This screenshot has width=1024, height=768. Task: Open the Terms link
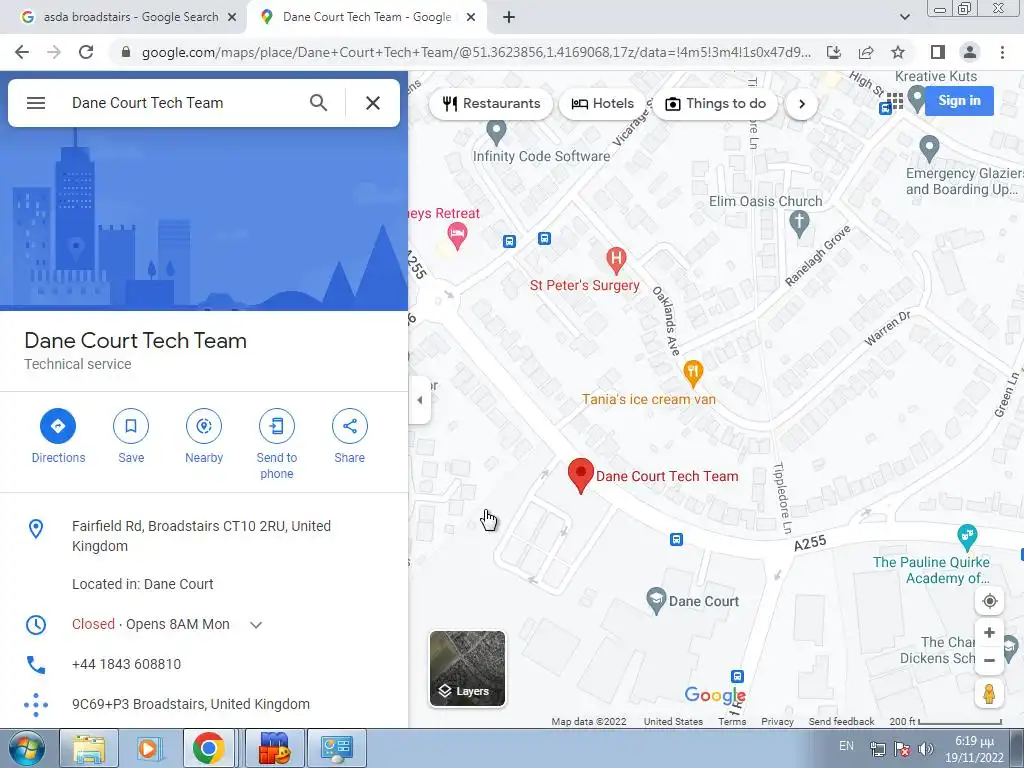point(732,721)
